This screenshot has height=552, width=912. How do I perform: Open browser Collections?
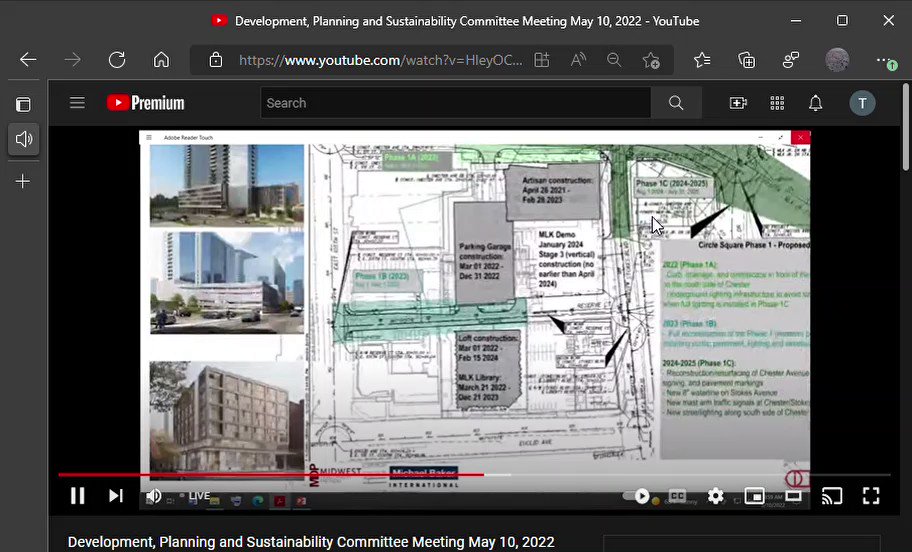coord(746,59)
